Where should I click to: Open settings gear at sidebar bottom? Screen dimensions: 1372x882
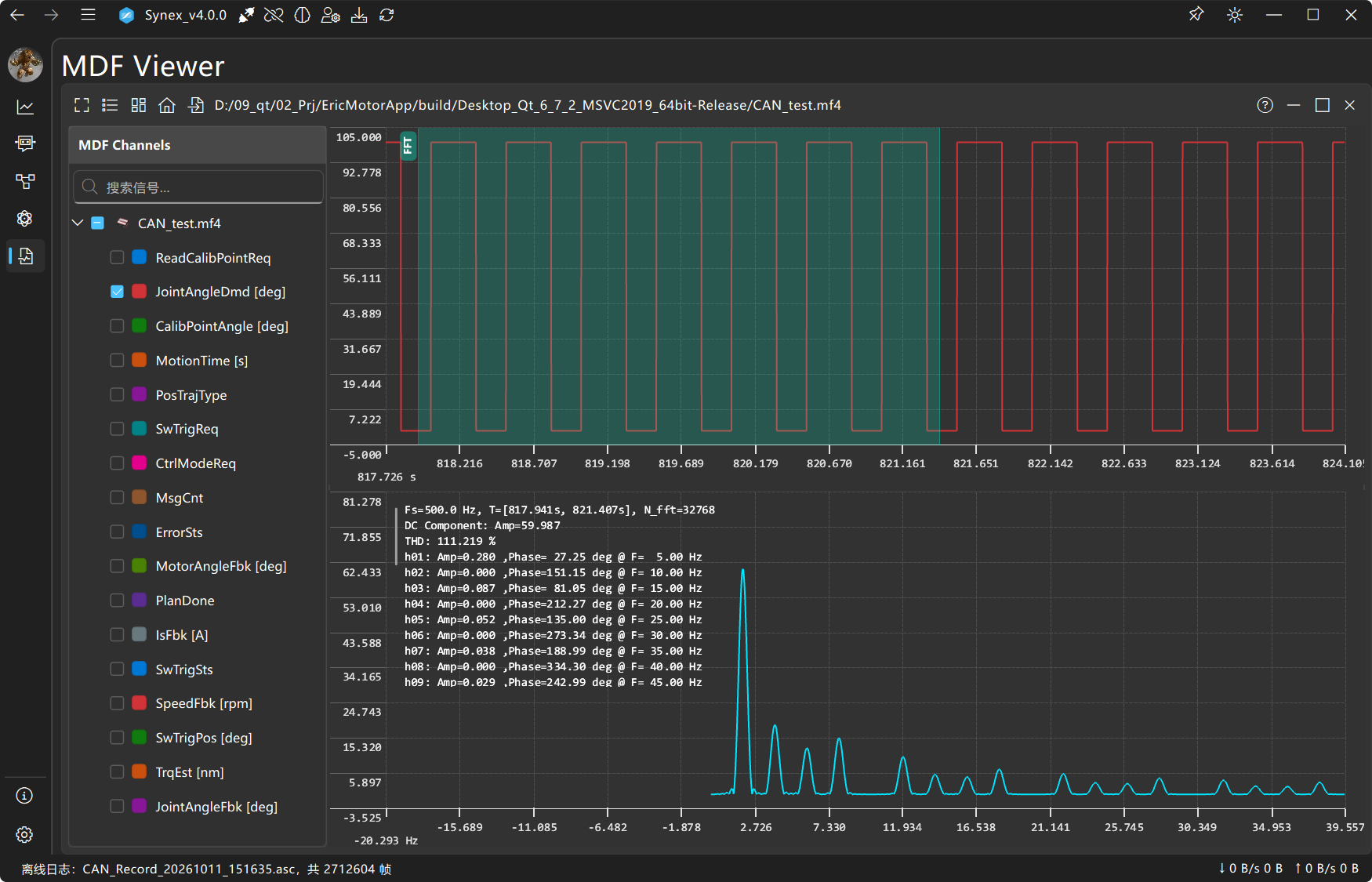pos(24,834)
